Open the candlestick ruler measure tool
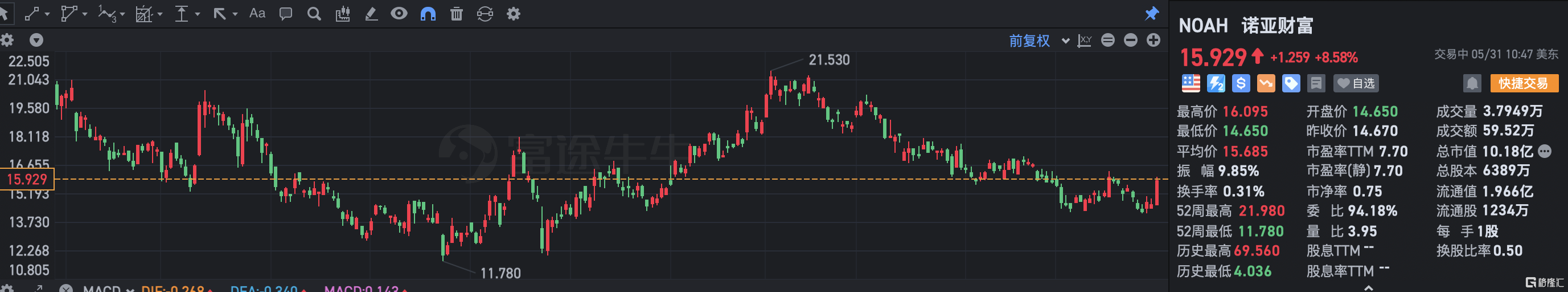 tap(343, 14)
